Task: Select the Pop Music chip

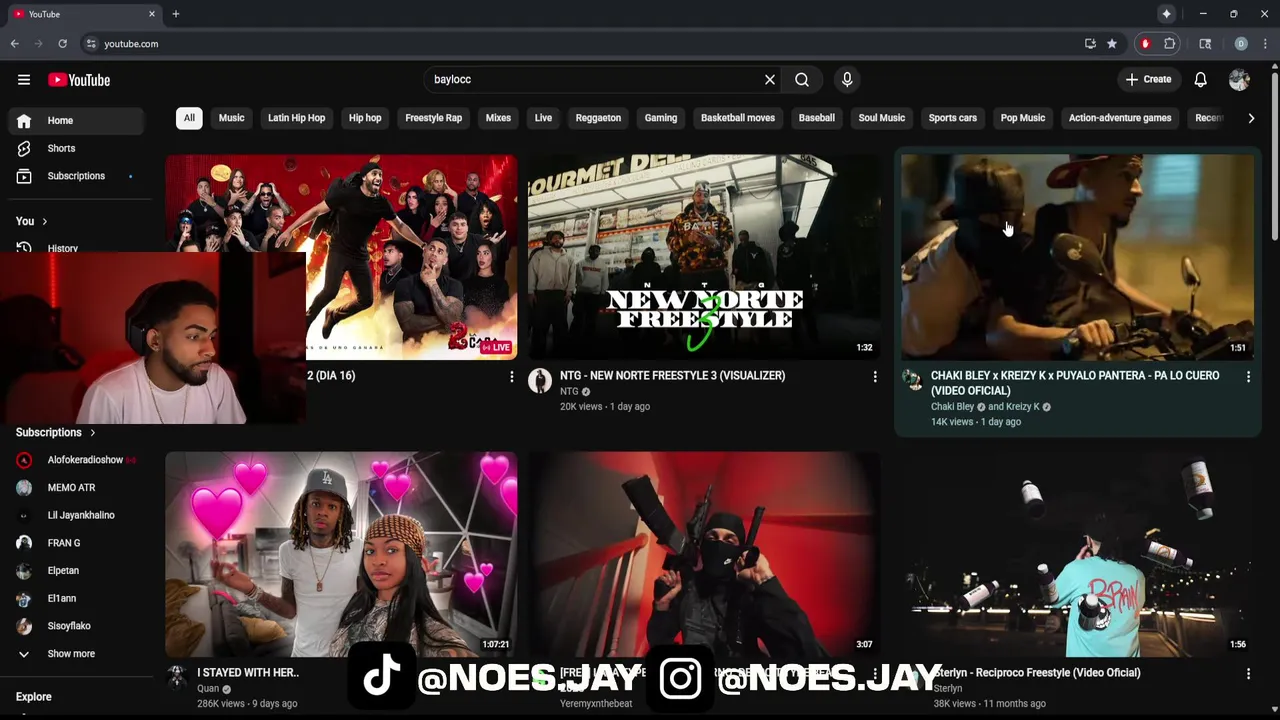Action: (1023, 118)
